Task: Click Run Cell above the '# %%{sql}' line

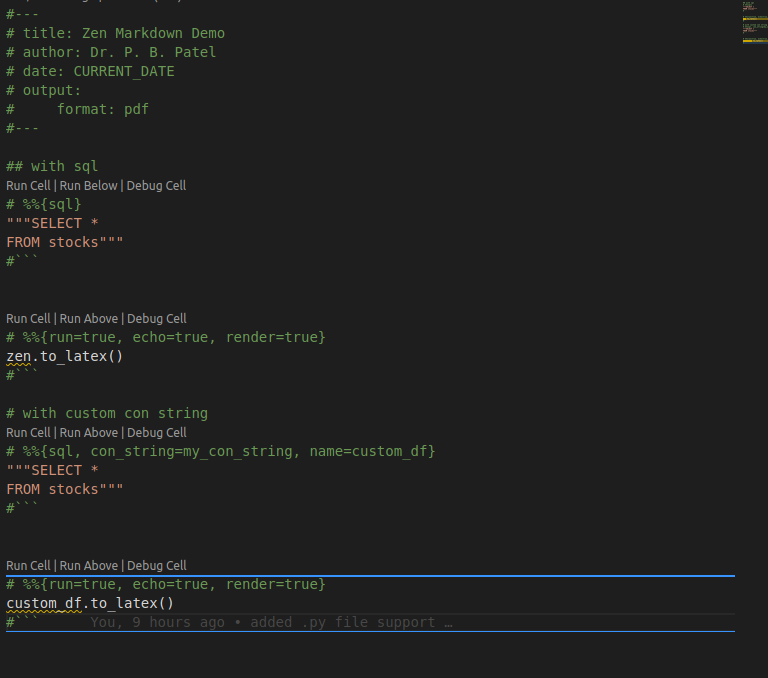Action: point(28,186)
